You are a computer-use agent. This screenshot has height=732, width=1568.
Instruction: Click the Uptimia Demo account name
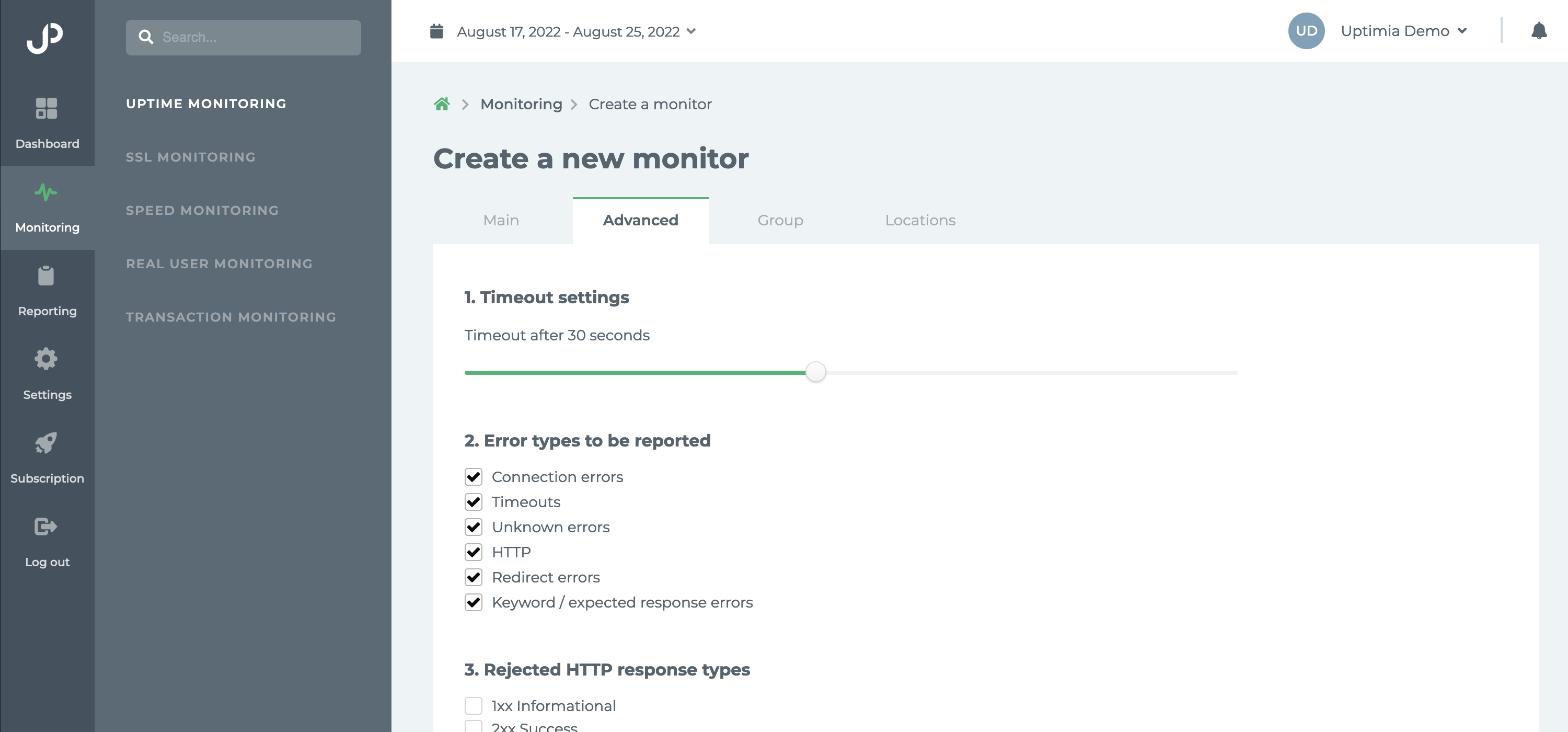1394,31
